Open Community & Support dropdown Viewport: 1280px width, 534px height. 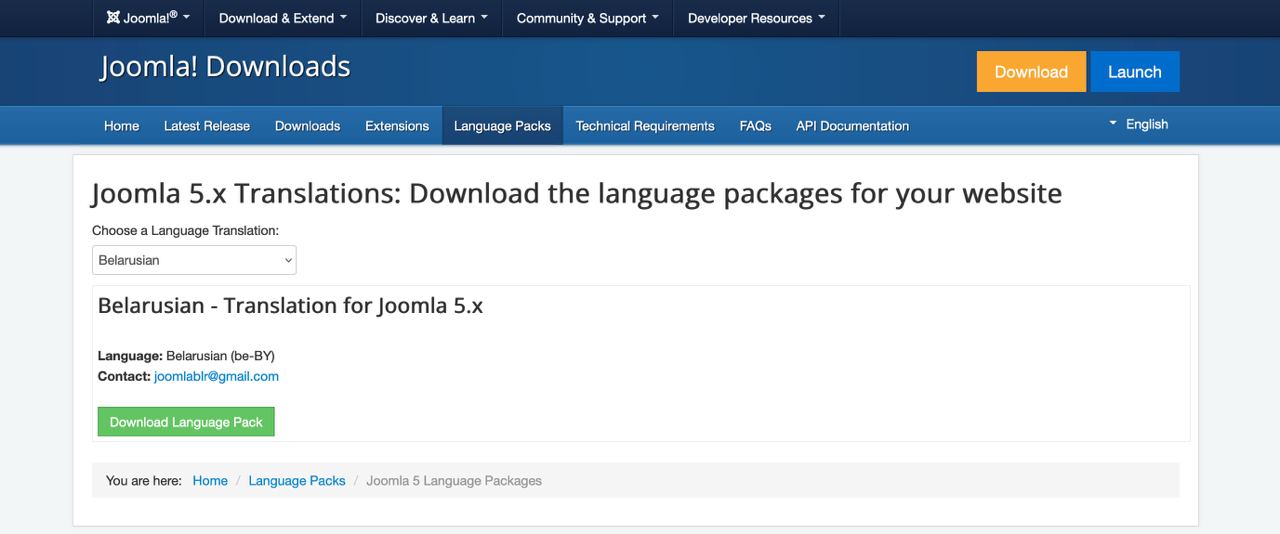587,18
